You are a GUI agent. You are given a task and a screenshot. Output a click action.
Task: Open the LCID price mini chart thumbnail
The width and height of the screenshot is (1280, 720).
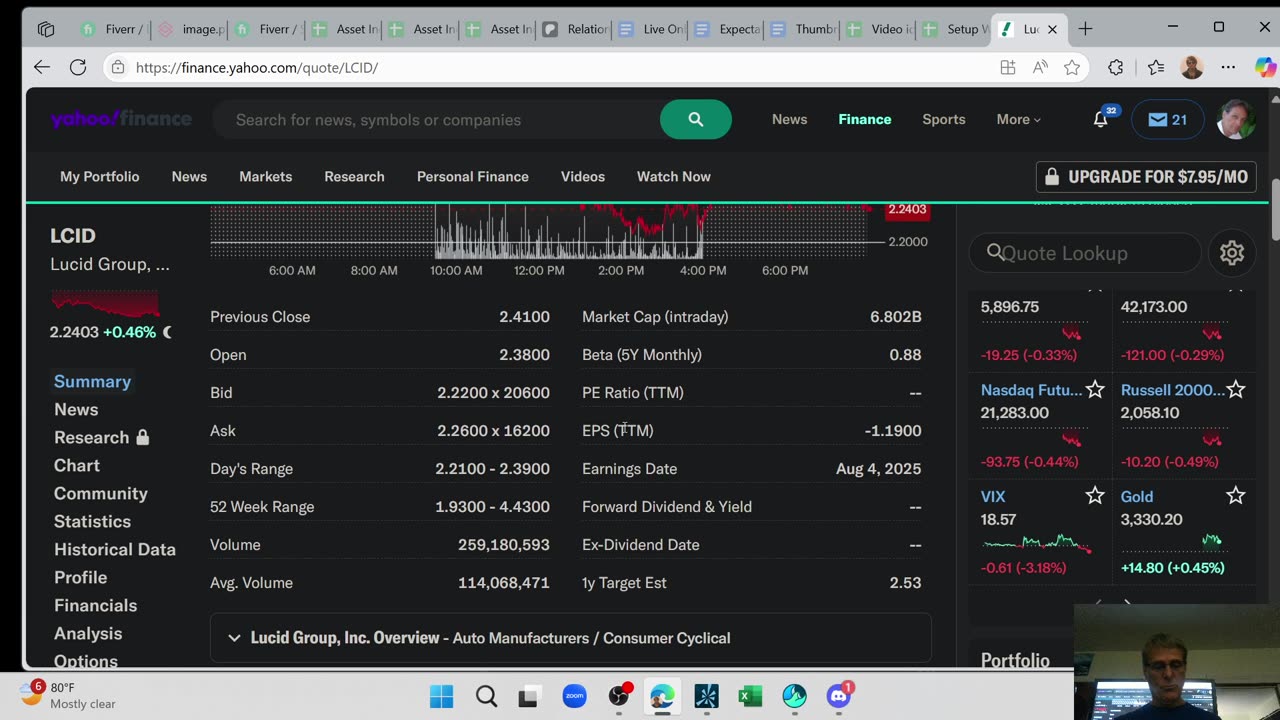click(105, 303)
